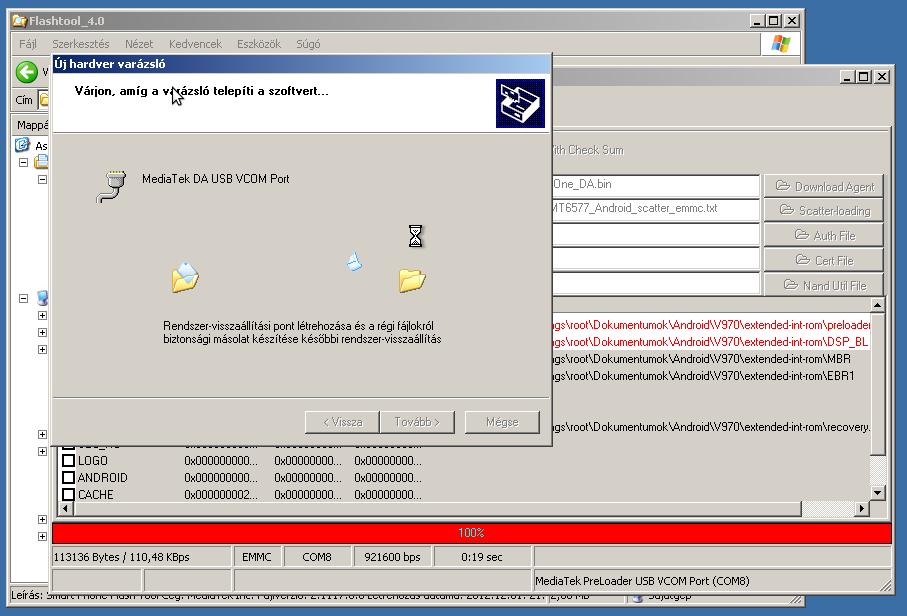Image resolution: width=907 pixels, height=616 pixels.
Task: Check the LOGO partition checkbox
Action: 68,460
